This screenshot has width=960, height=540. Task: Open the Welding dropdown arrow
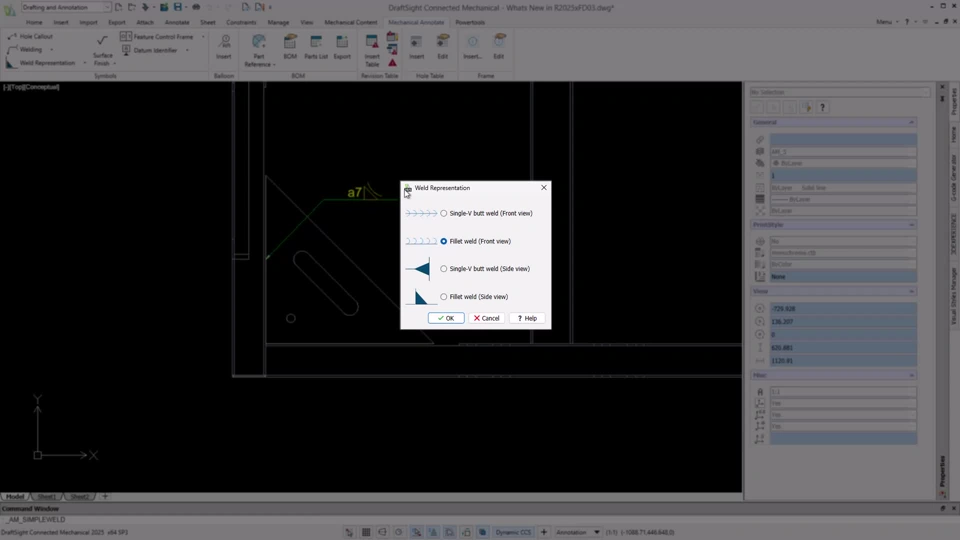(x=51, y=50)
